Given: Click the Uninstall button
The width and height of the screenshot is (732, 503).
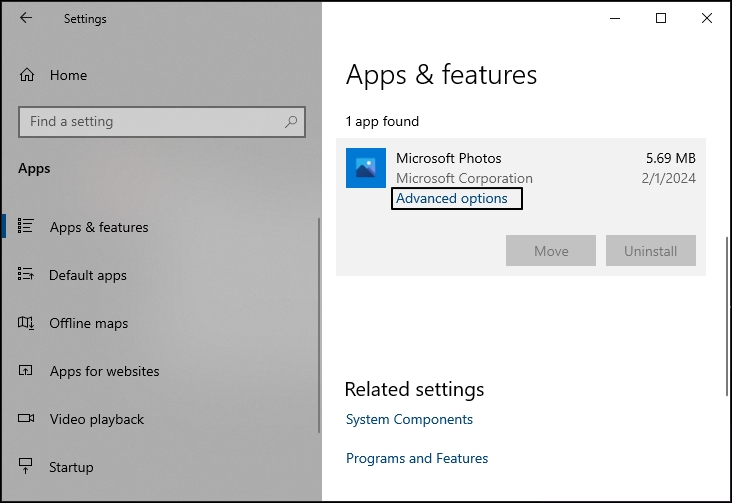Looking at the screenshot, I should pyautogui.click(x=651, y=251).
